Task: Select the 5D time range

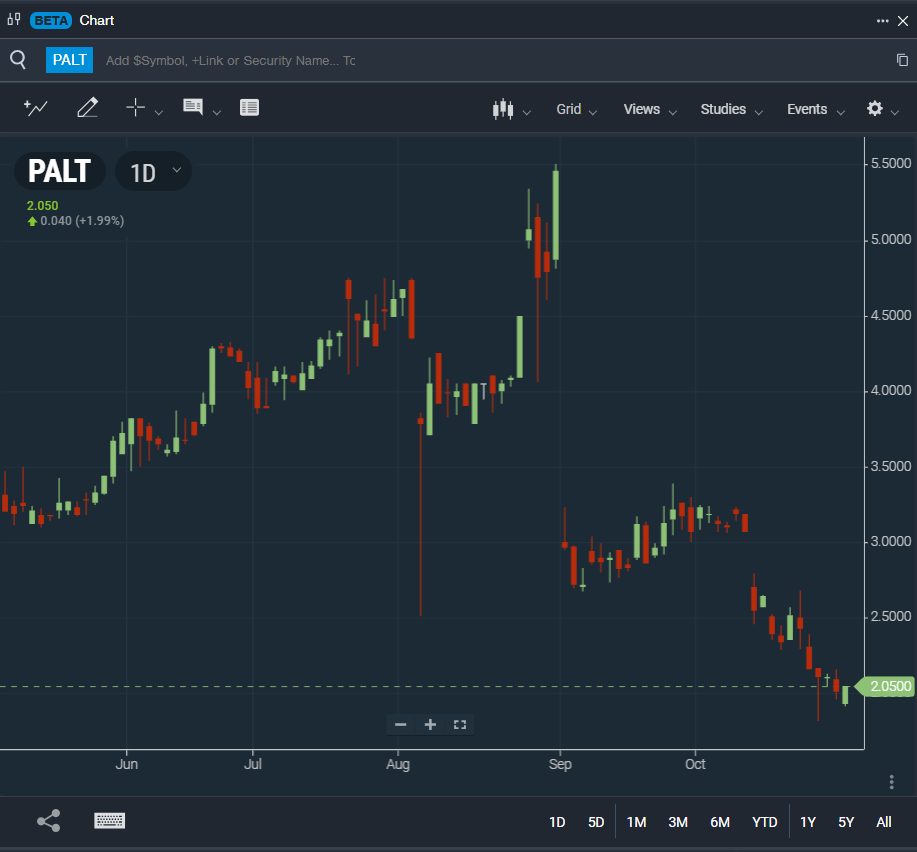Action: 596,822
